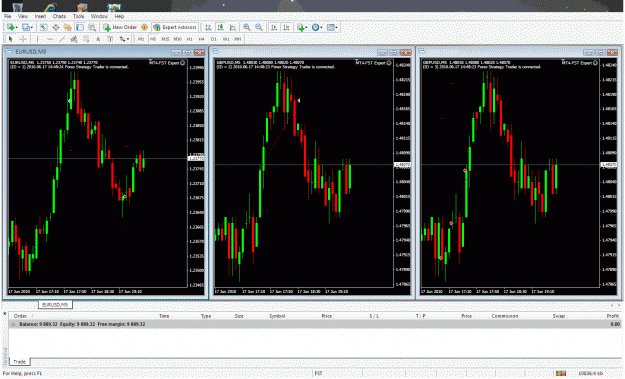Expand the Profiles dropdown arrow
The width and height of the screenshot is (625, 379).
pos(32,27)
